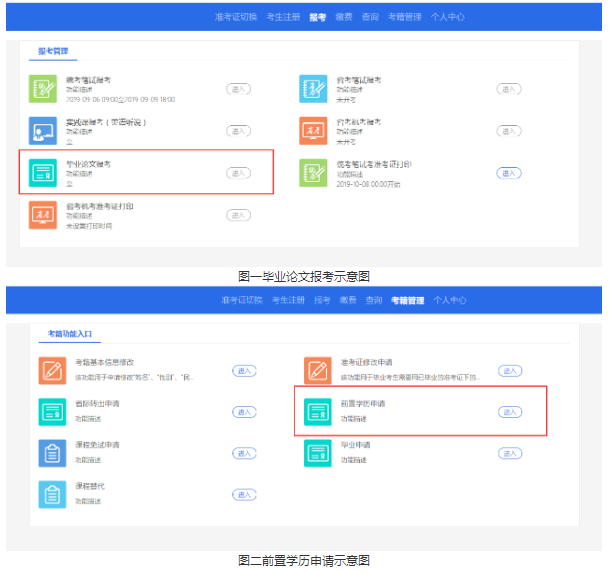Click 进入 for 自考笔试报考
The image size is (609, 573).
click(x=509, y=89)
